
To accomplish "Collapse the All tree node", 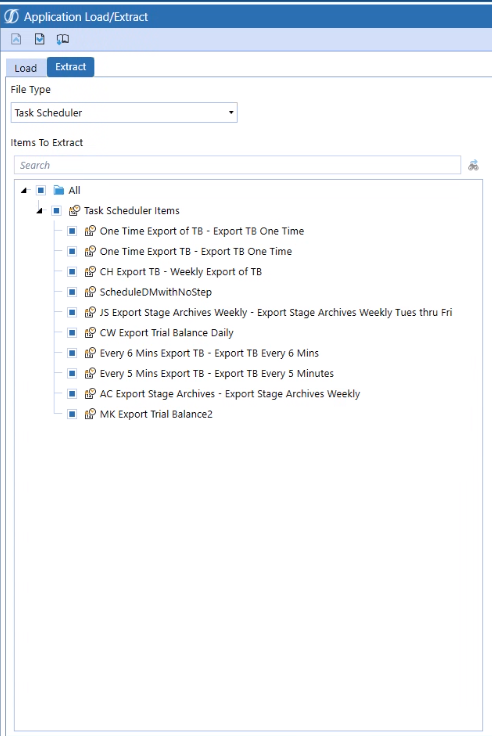I will [x=23, y=190].
